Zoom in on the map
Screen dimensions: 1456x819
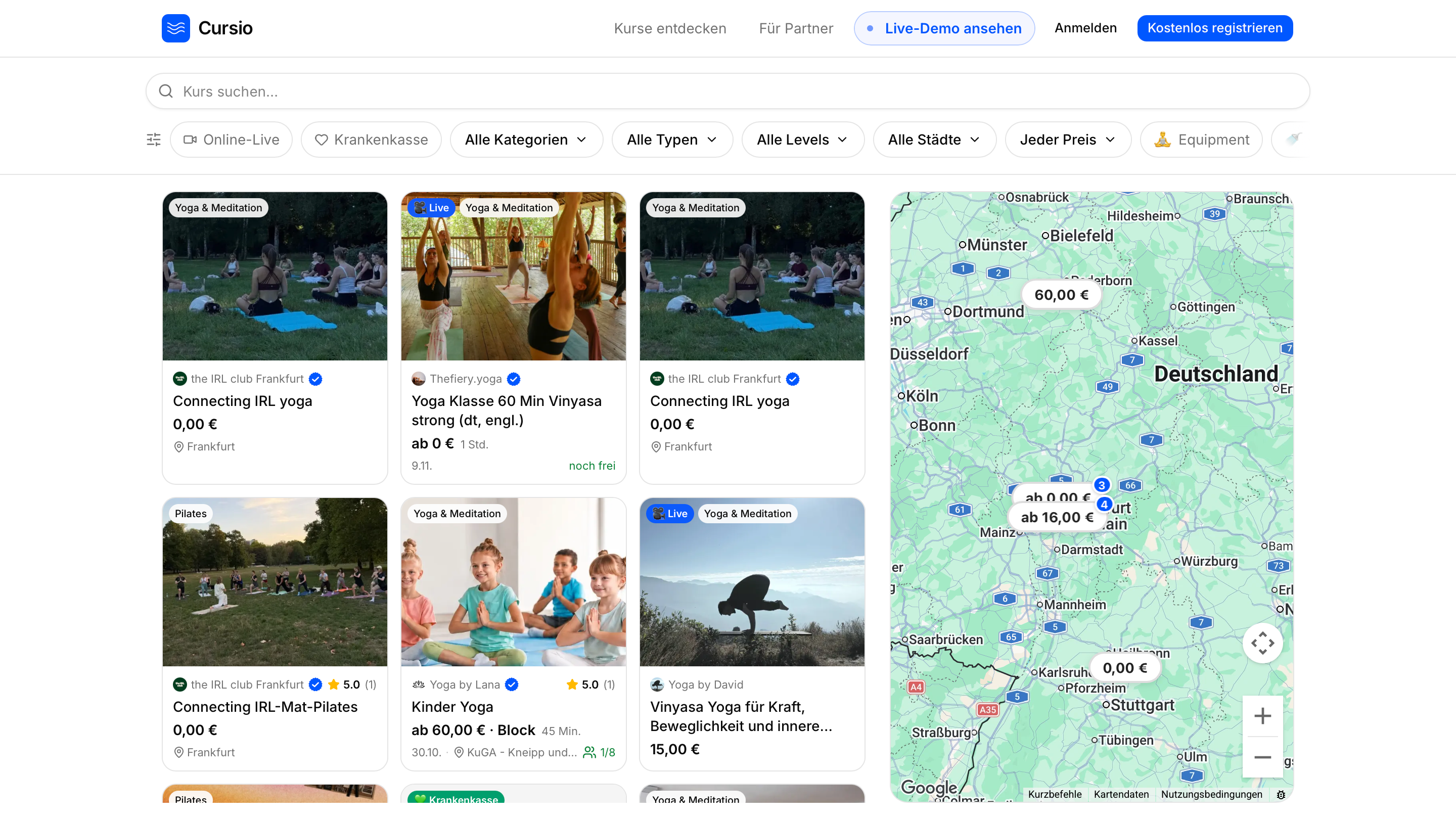click(1262, 716)
